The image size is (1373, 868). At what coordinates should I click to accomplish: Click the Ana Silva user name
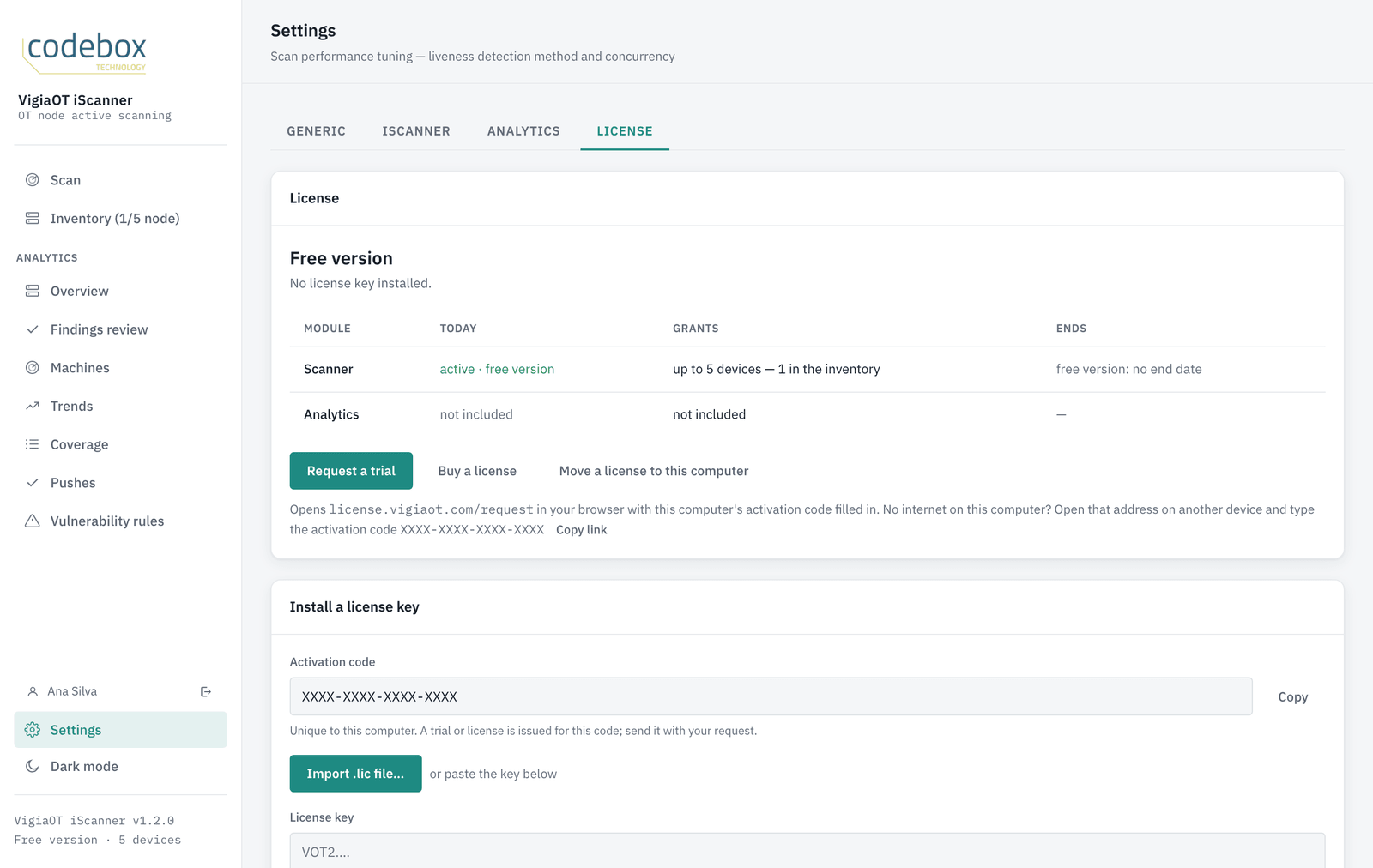[x=72, y=691]
